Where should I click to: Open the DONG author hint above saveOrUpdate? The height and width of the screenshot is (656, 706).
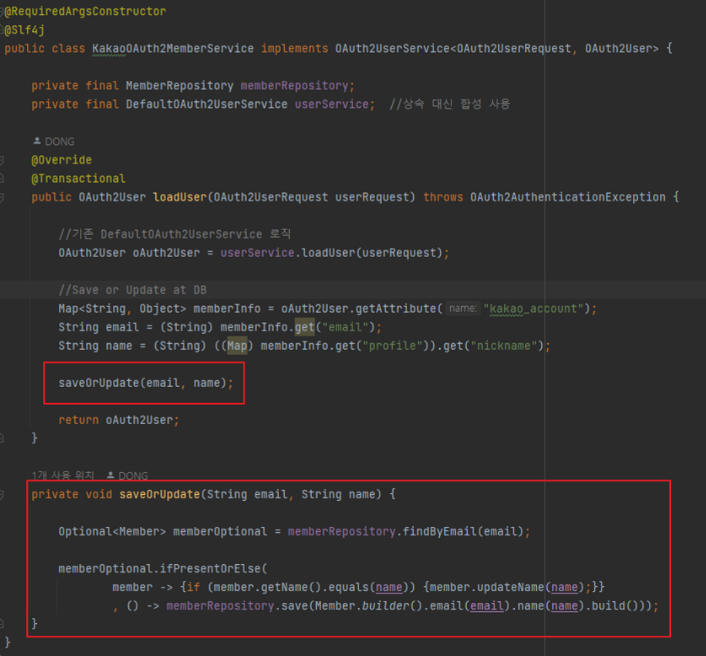[x=127, y=475]
